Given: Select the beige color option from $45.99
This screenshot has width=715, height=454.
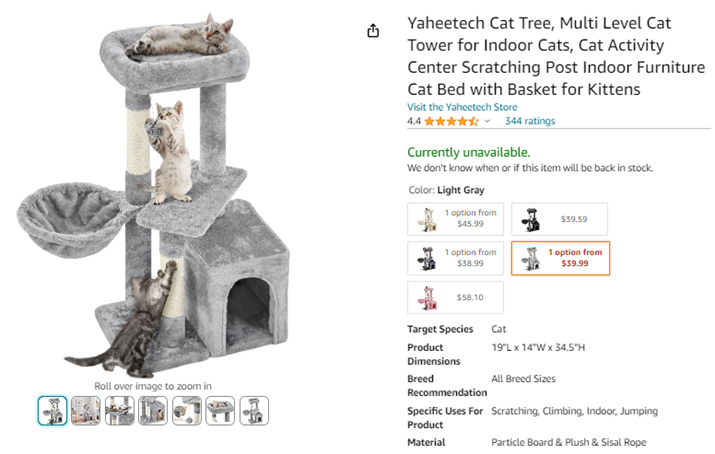Looking at the screenshot, I should point(455,218).
